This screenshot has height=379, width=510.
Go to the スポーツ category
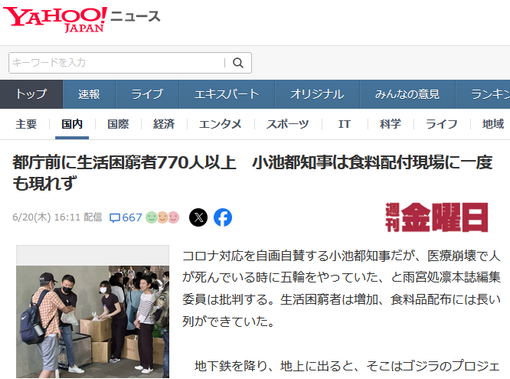click(x=288, y=124)
